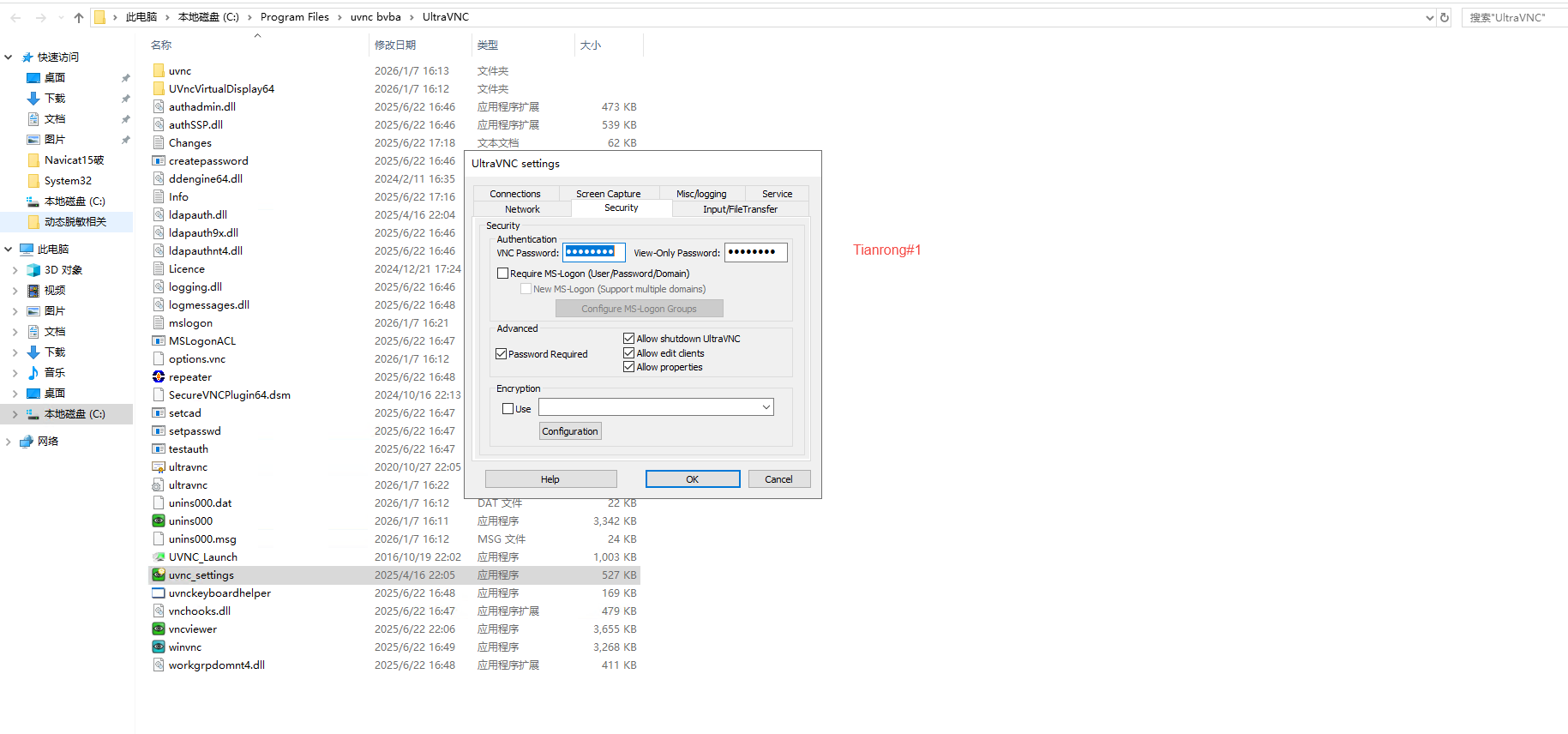Click the createpassword application icon
Screen dimensions: 1568x734
tap(159, 160)
